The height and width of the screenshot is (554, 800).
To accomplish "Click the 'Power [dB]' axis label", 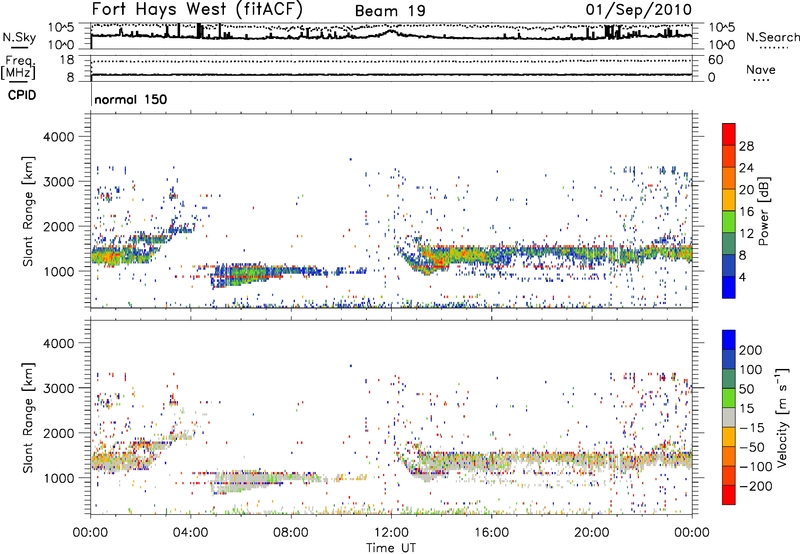I will pos(764,211).
